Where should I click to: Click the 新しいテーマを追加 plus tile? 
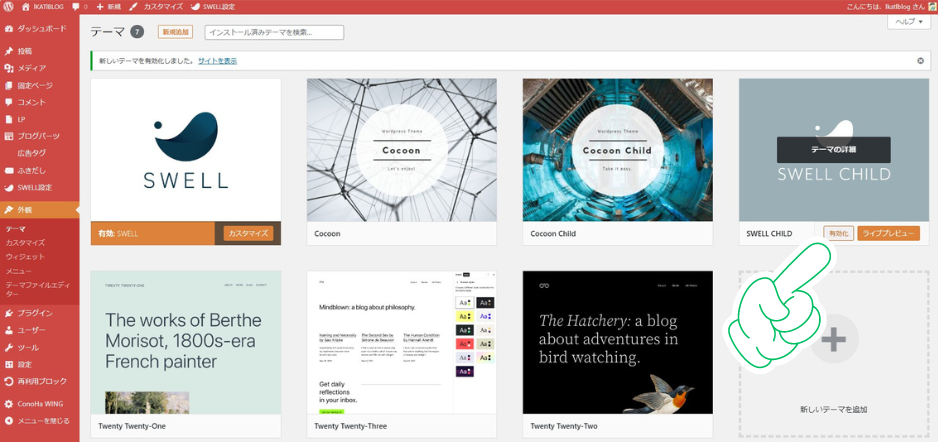[833, 354]
